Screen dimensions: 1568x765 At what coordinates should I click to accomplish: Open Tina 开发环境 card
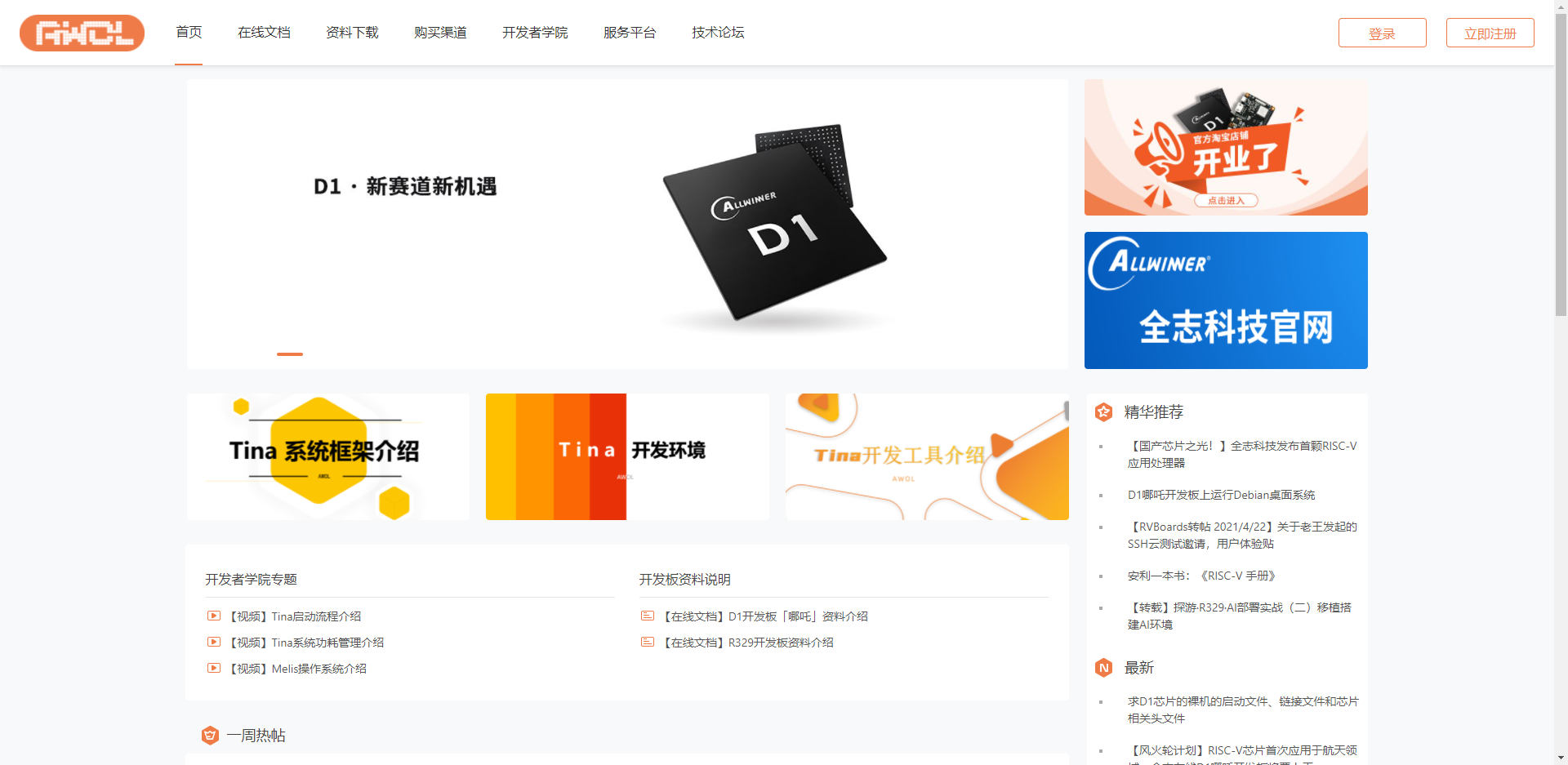click(627, 456)
